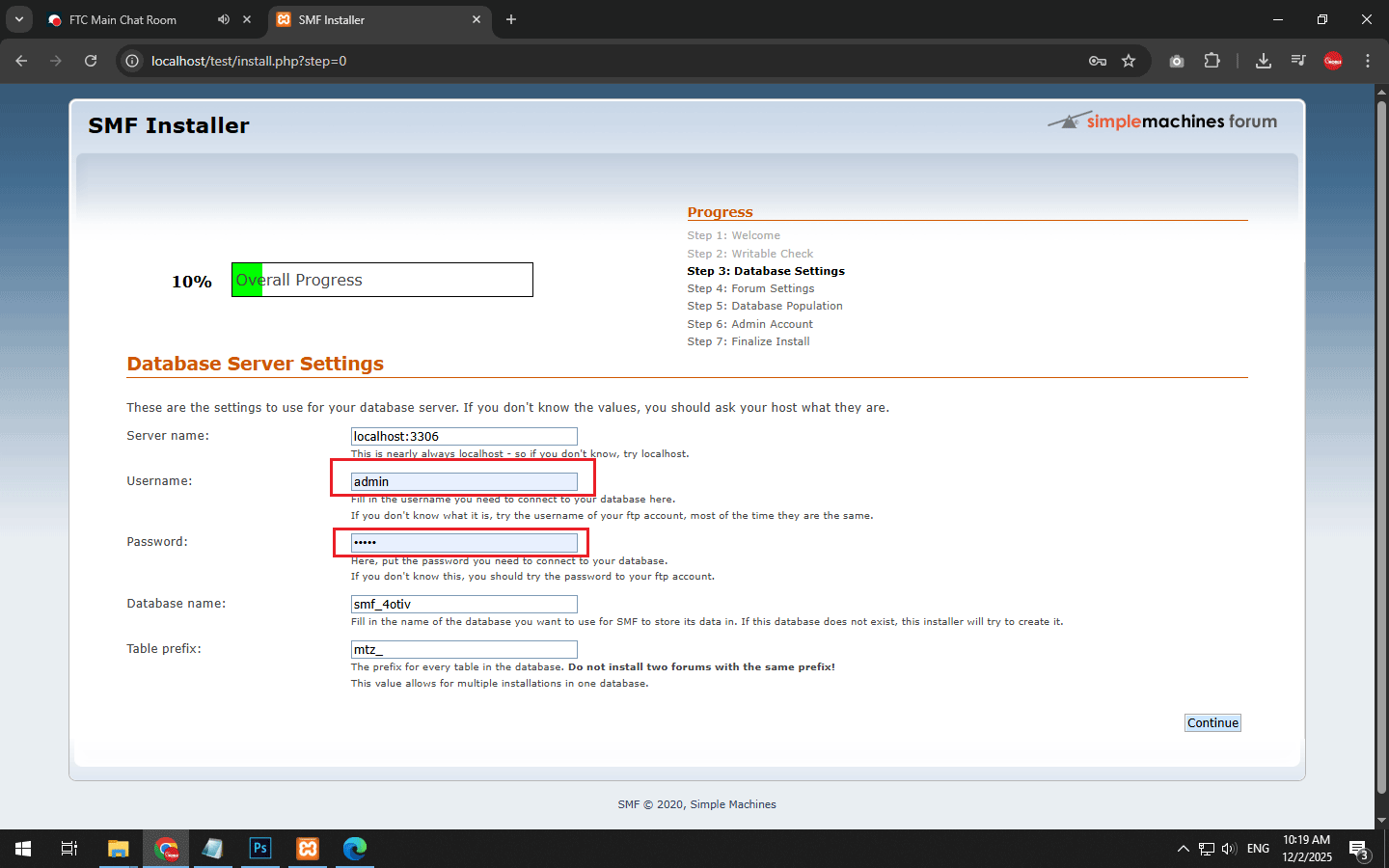Click the Overall Progress bar
This screenshot has width=1389, height=868.
(x=382, y=280)
